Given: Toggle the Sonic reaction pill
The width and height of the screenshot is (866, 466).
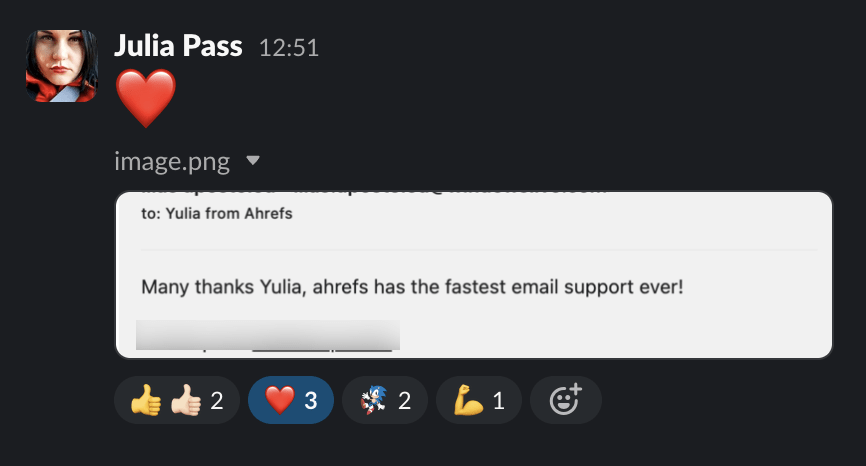Looking at the screenshot, I should tap(385, 401).
